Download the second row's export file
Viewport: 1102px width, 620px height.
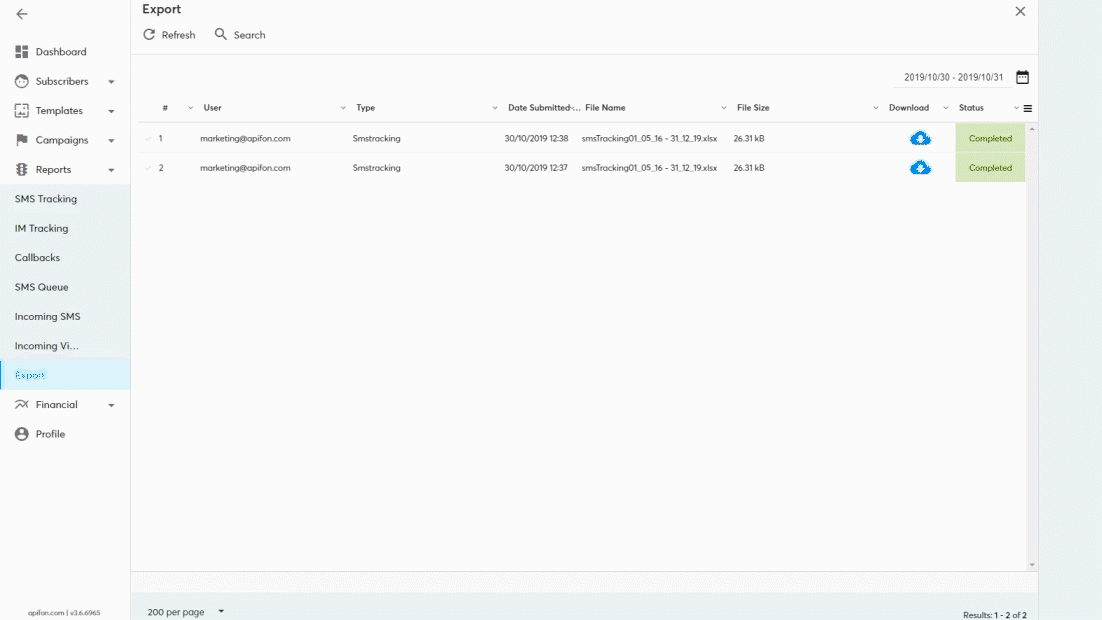click(920, 168)
